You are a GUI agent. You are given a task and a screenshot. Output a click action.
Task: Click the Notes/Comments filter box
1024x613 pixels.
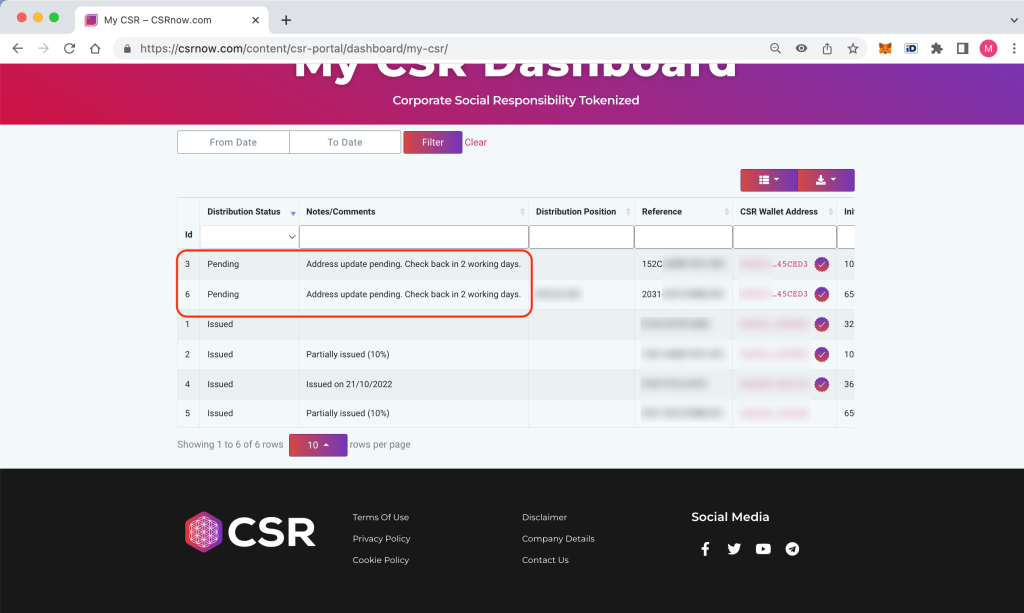(x=414, y=237)
